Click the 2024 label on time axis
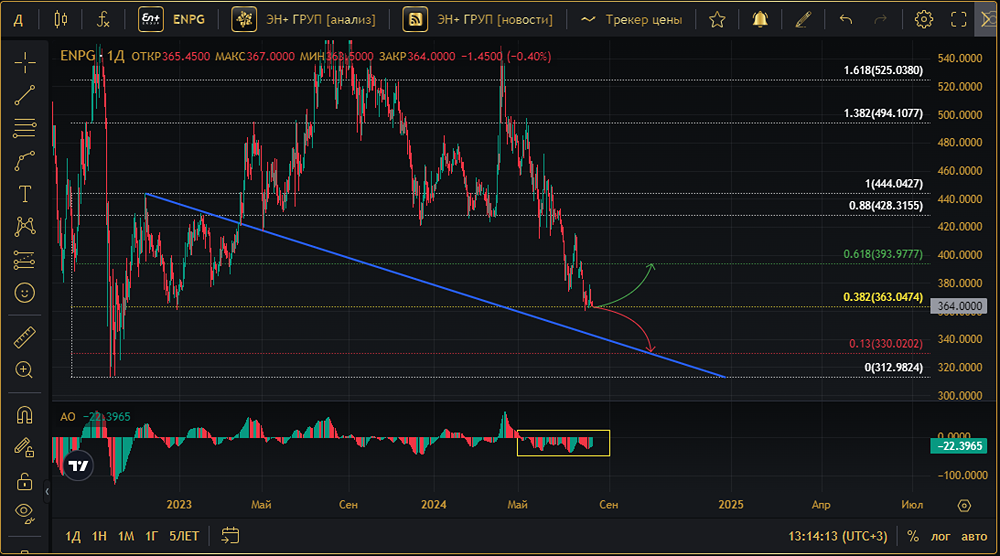Image resolution: width=1000 pixels, height=556 pixels. [x=434, y=504]
